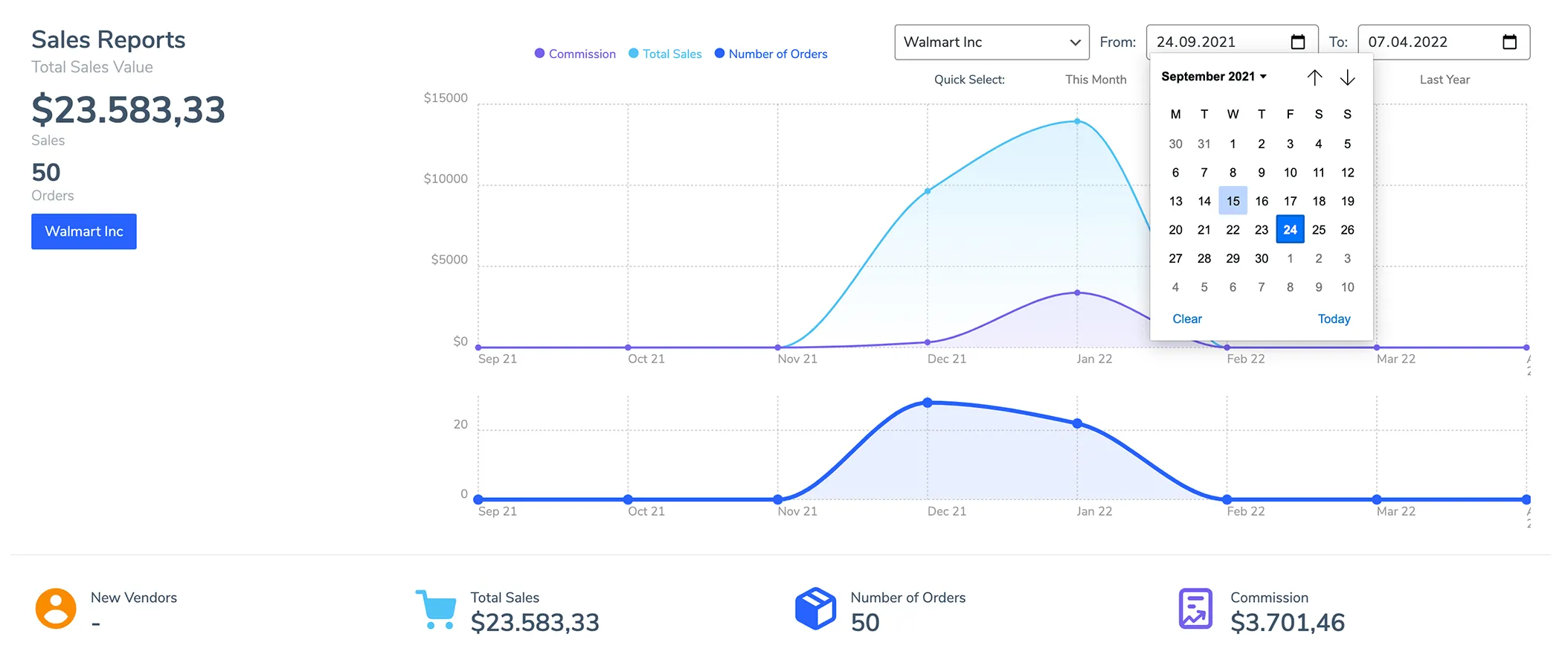Click the Number of Orders box icon

point(815,609)
